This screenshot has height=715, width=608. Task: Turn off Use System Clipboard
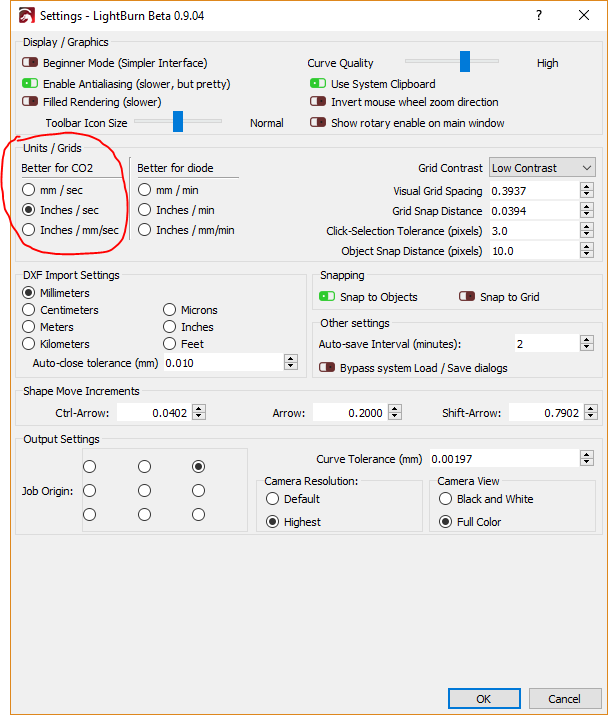tap(318, 83)
